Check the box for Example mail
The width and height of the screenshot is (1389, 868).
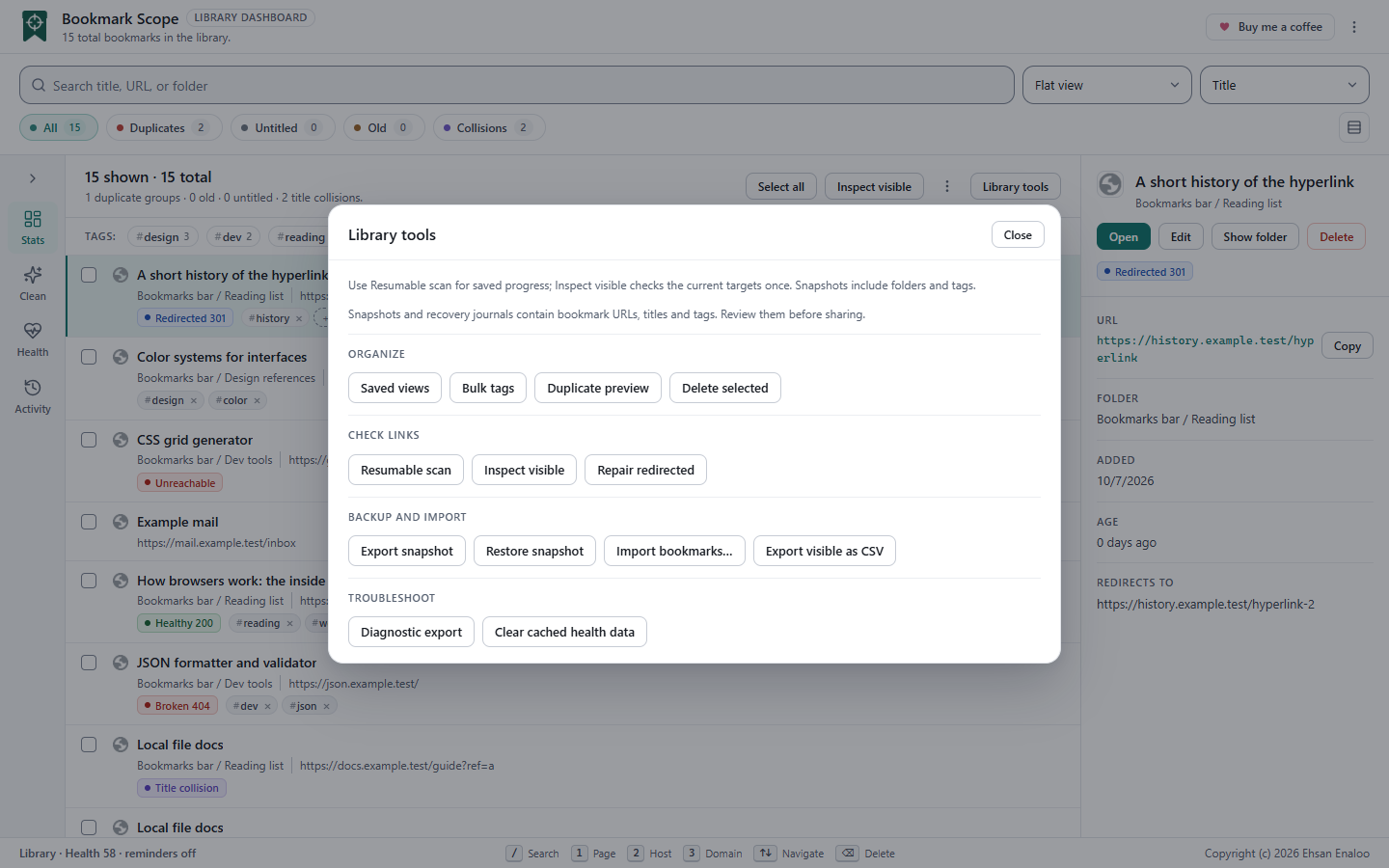pos(89,522)
